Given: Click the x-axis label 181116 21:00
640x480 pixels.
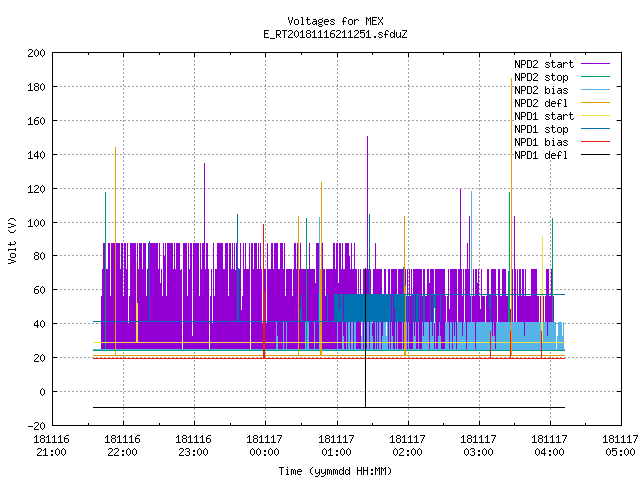Looking at the screenshot, I should tap(51, 446).
